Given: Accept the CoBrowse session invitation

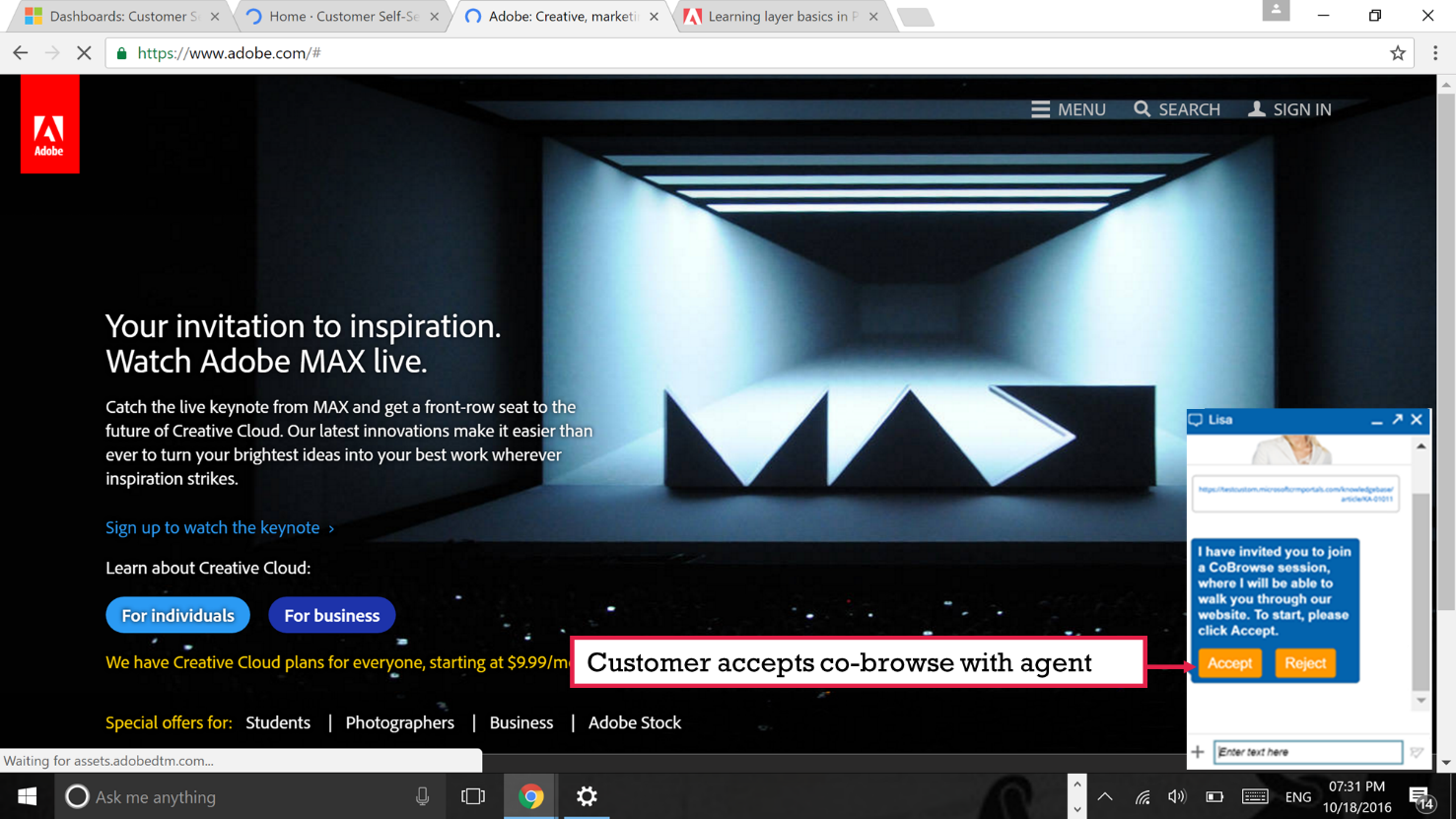Looking at the screenshot, I should 1229,663.
